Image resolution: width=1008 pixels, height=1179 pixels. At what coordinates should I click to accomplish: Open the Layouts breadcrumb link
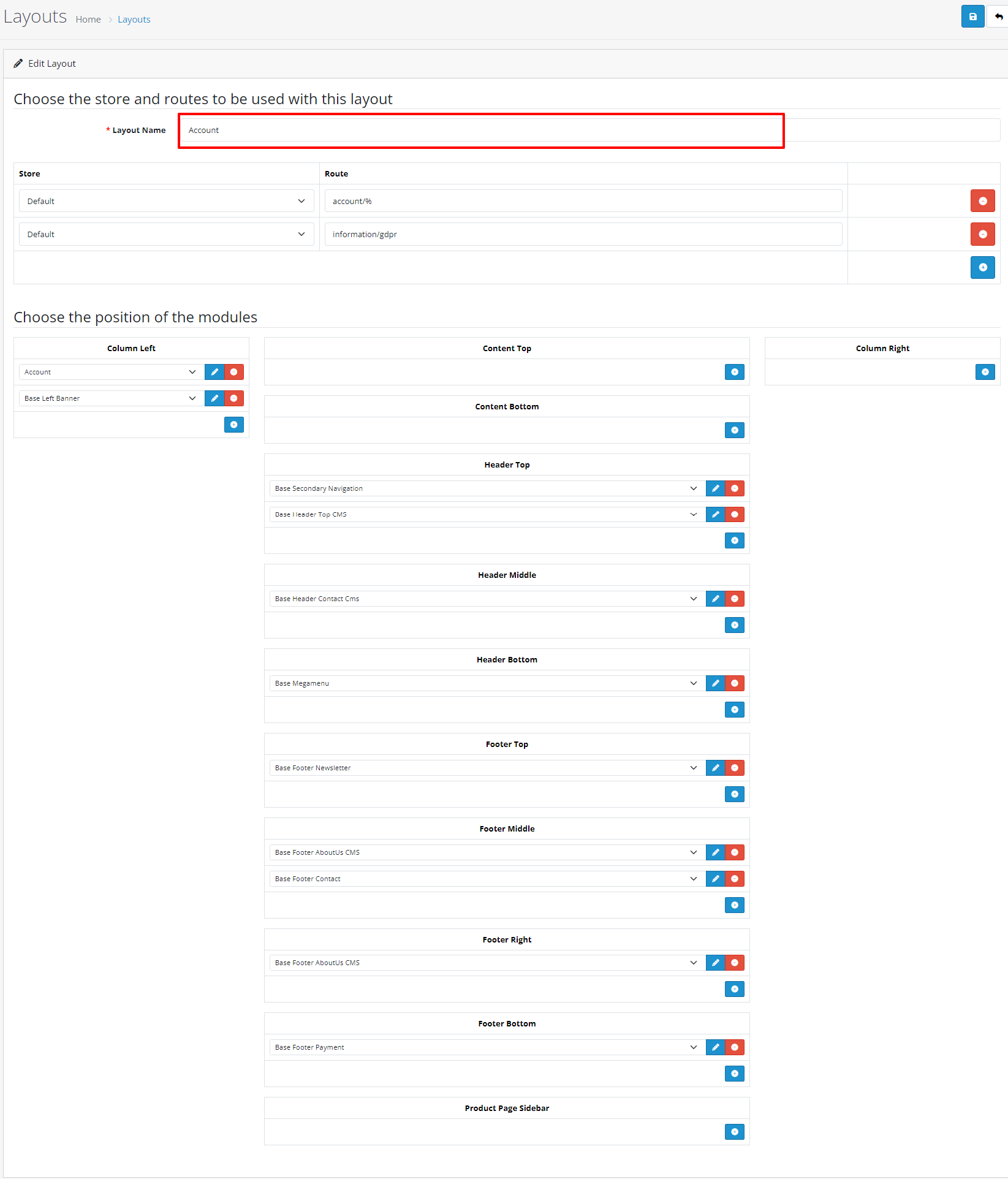[x=134, y=20]
